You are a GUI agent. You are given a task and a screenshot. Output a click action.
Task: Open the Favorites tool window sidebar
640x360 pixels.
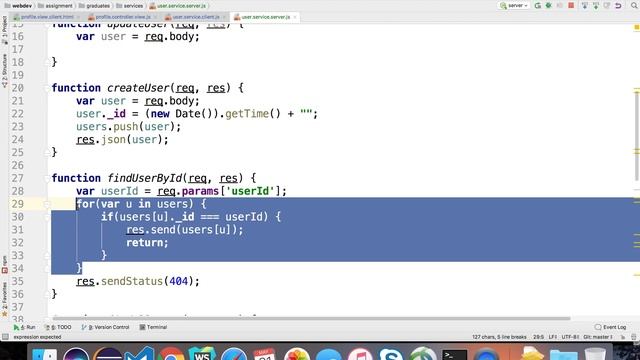pyautogui.click(x=4, y=299)
